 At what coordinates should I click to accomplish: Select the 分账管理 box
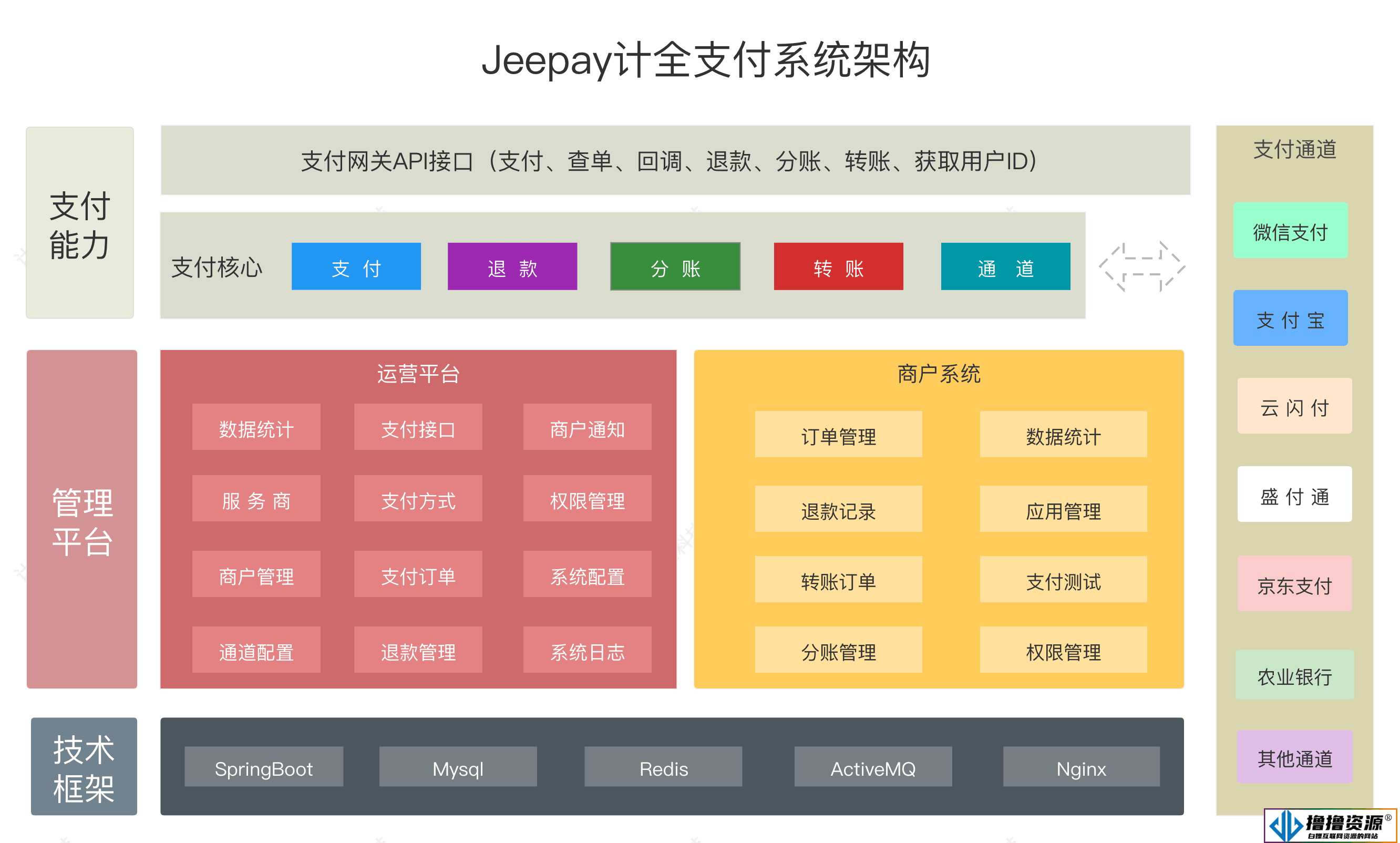(x=838, y=650)
